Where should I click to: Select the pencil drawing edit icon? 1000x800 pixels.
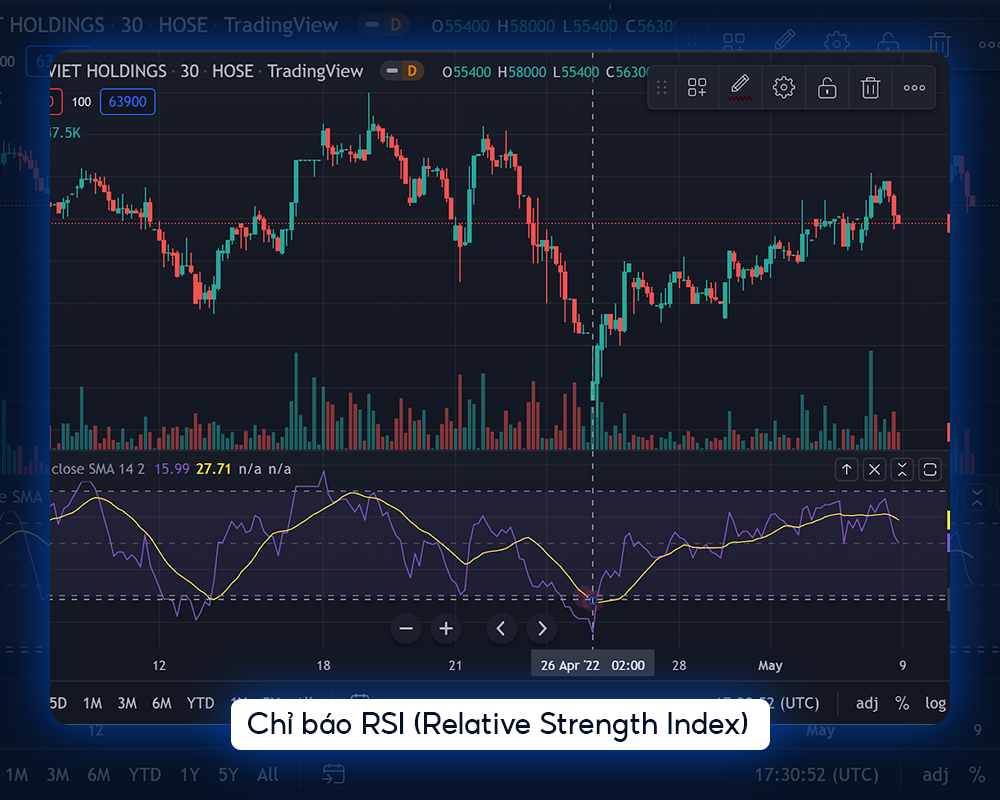click(x=740, y=87)
